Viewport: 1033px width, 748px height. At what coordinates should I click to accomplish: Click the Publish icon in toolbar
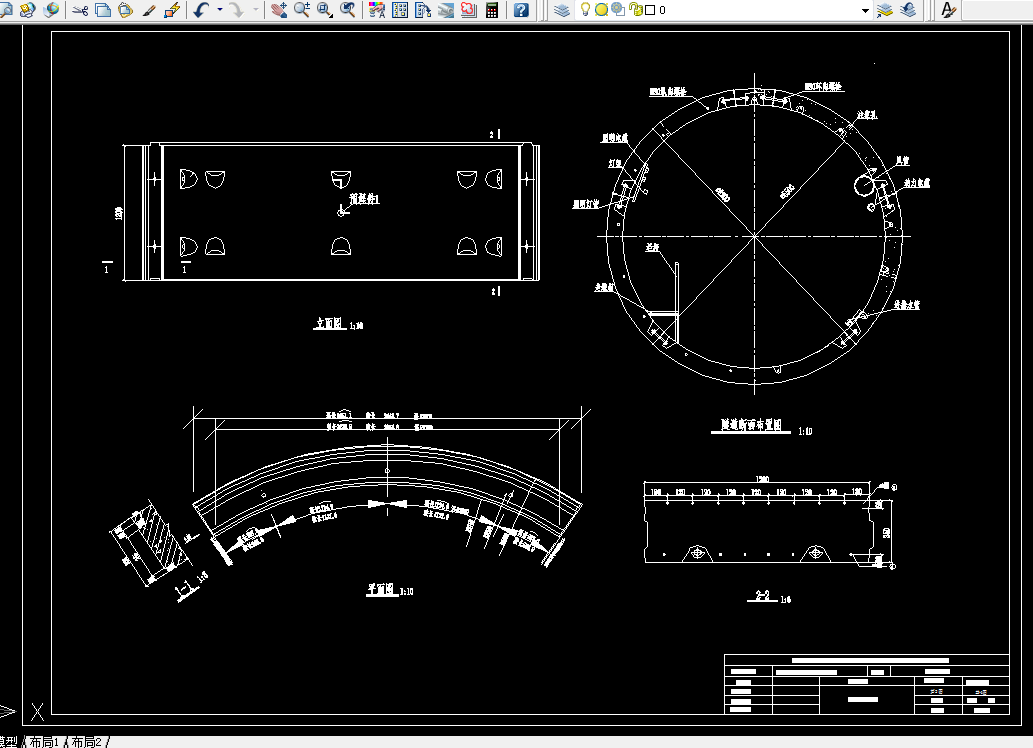click(28, 10)
